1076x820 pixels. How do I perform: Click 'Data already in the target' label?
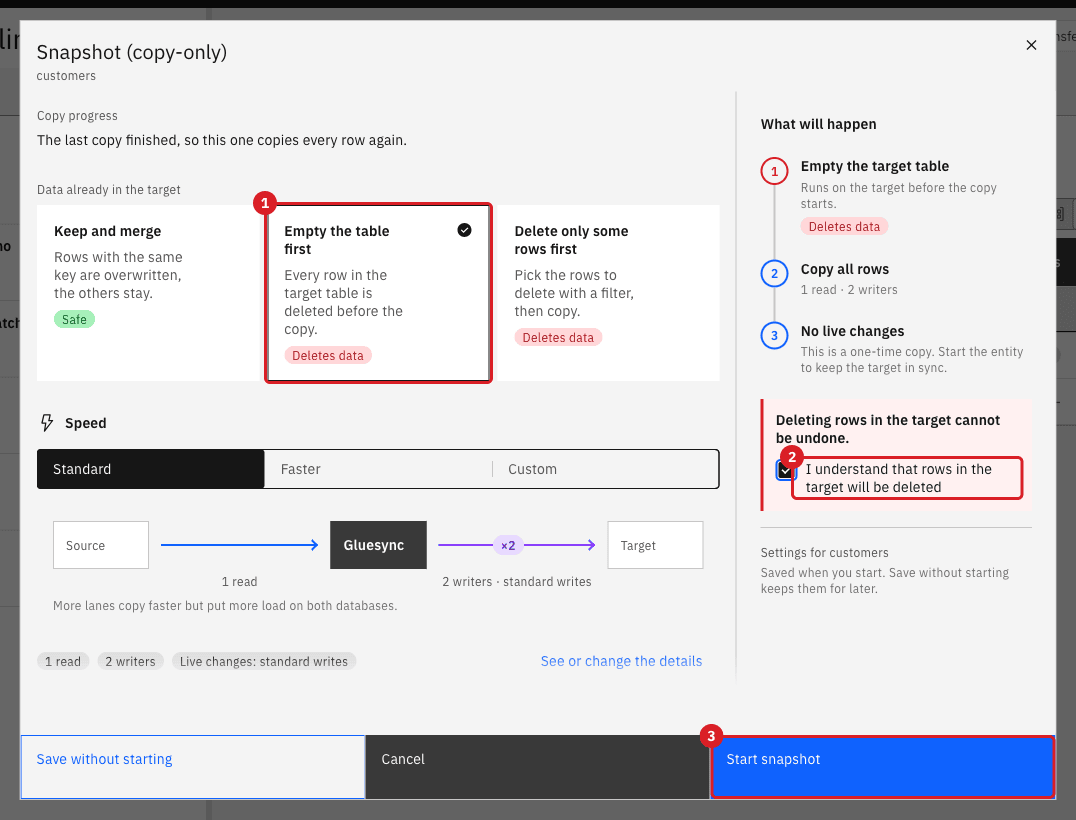click(108, 189)
